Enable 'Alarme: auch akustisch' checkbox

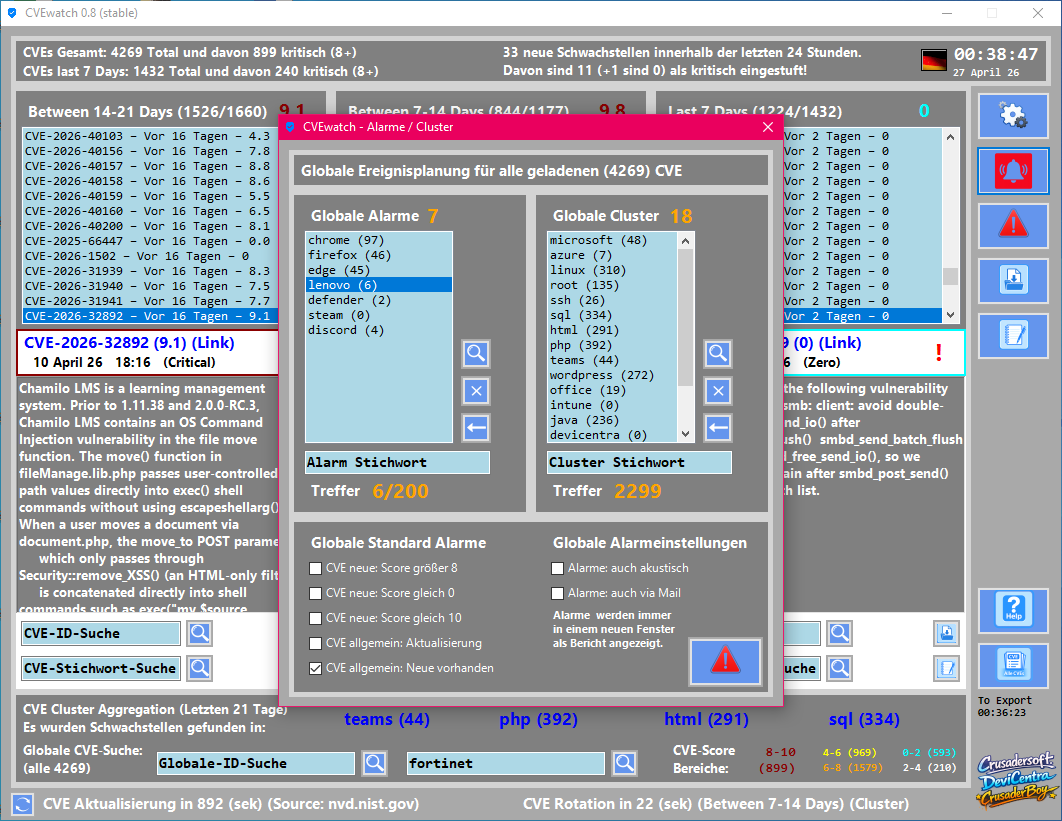pos(557,568)
